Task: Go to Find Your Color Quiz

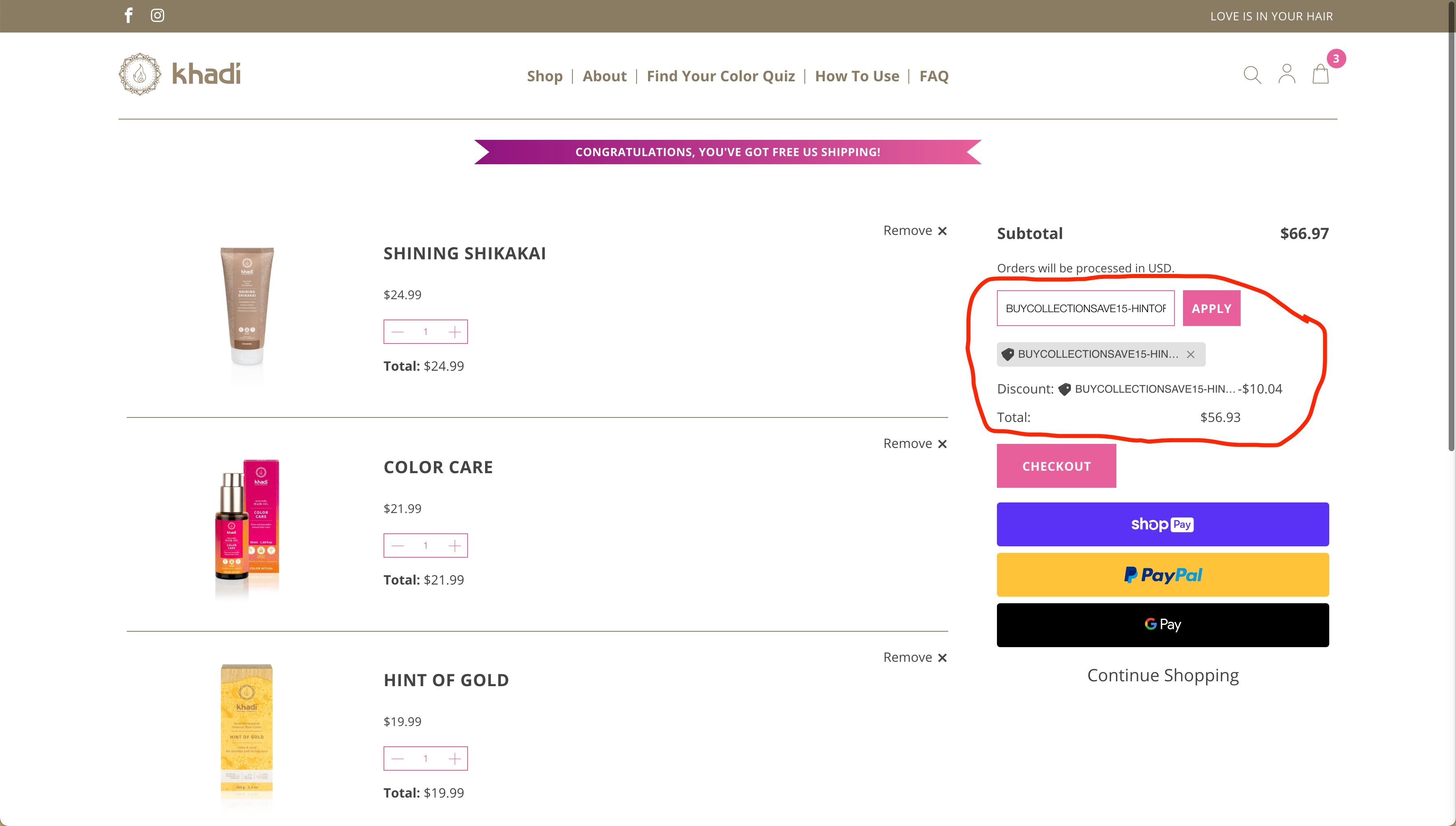Action: tap(721, 76)
